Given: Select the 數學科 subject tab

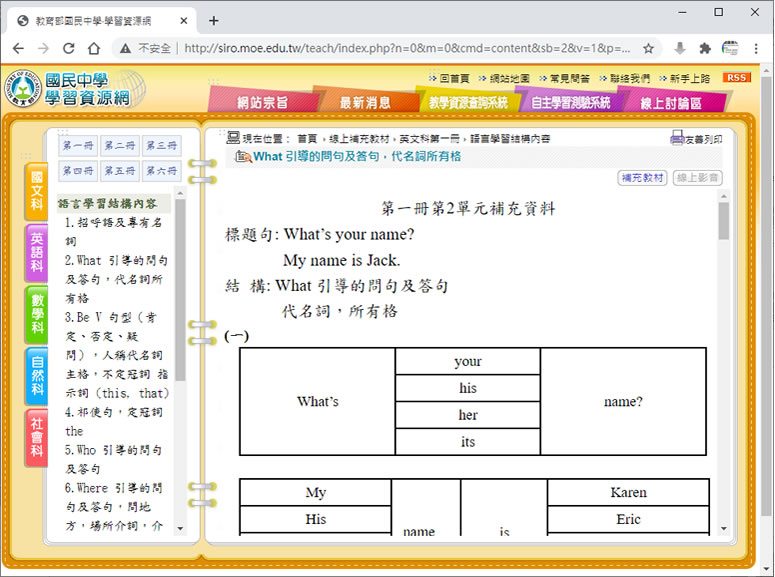Looking at the screenshot, I should pyautogui.click(x=37, y=313).
